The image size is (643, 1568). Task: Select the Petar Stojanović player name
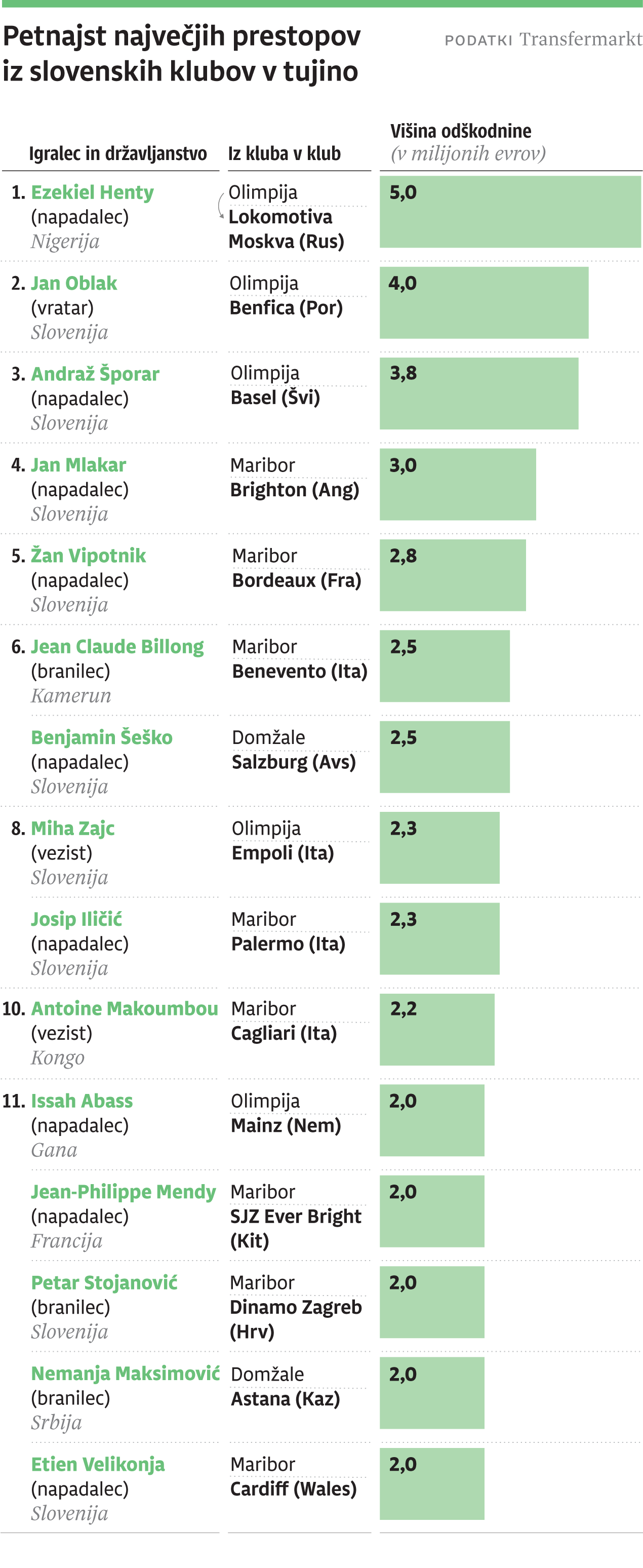coord(104,1282)
